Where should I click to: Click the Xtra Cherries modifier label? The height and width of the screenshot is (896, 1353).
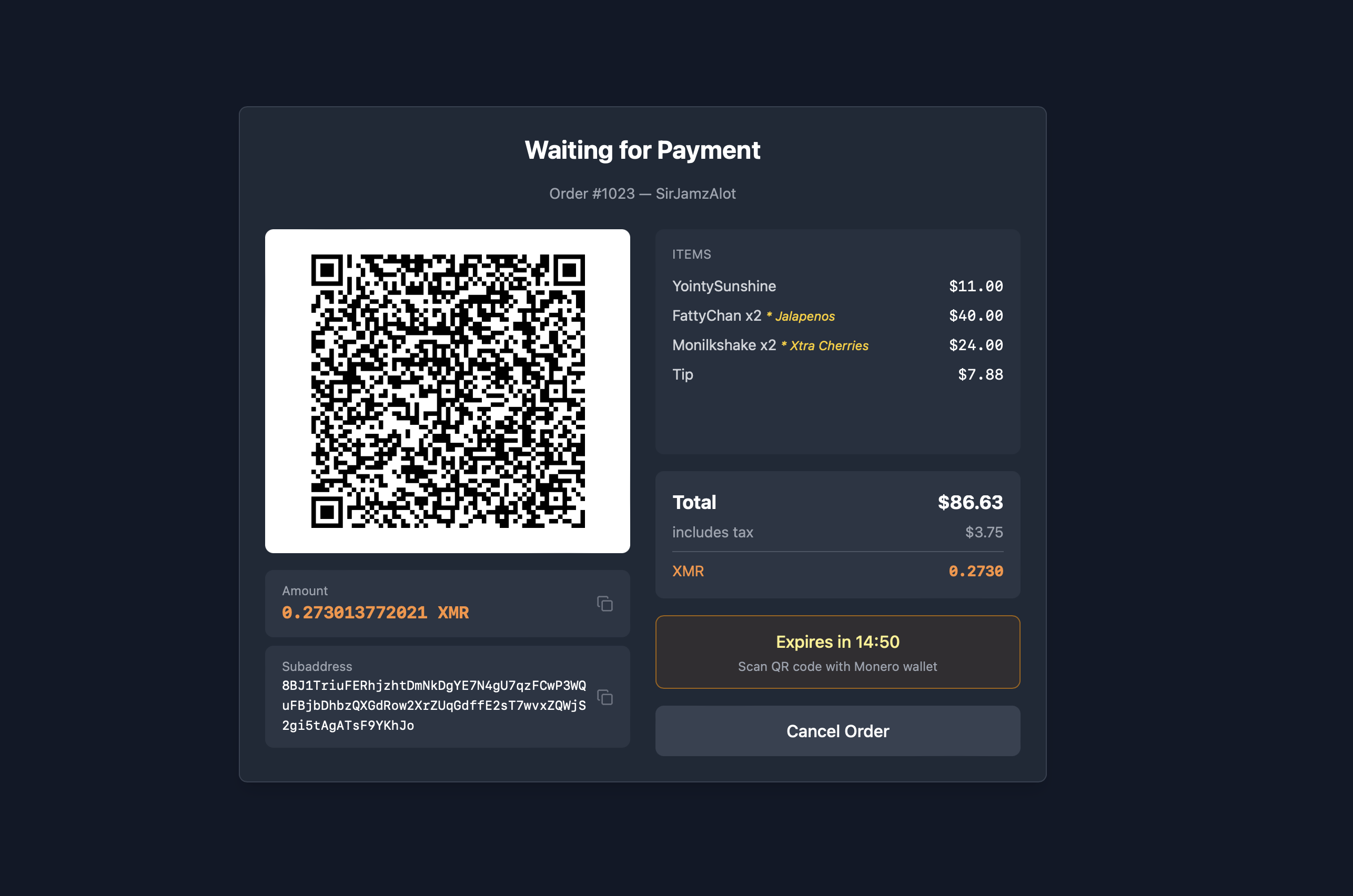click(829, 345)
